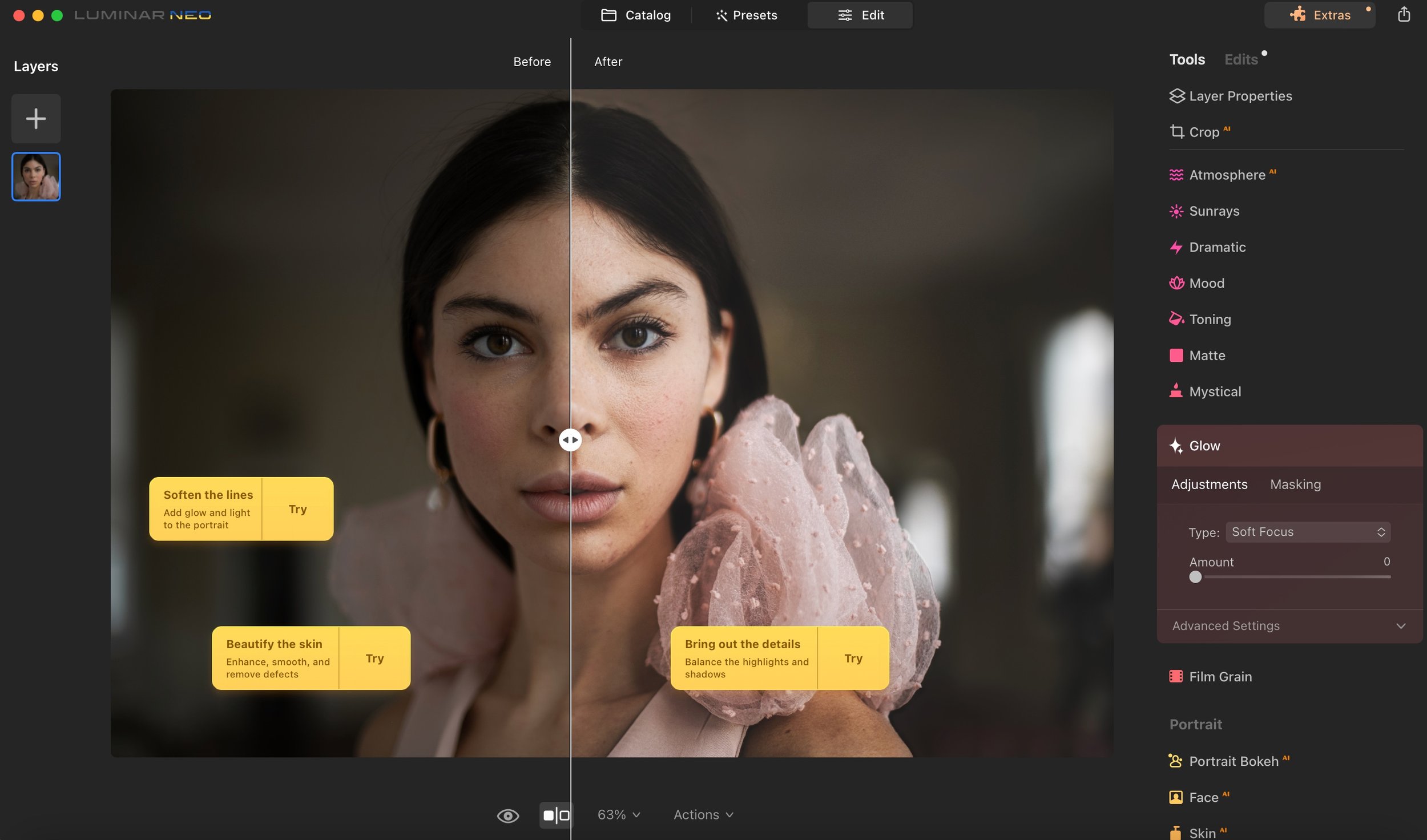This screenshot has height=840, width=1427.
Task: Click the Presets sparkle icon
Action: click(x=722, y=15)
